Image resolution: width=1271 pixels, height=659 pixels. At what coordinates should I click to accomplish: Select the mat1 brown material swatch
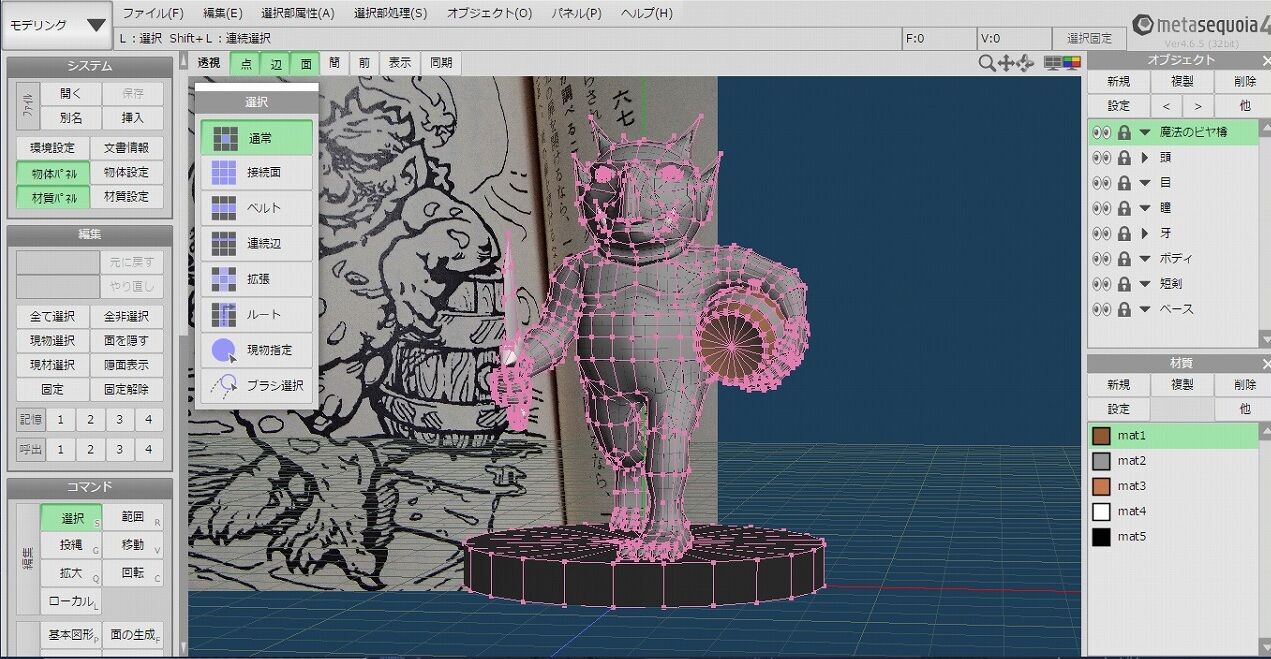point(1101,436)
